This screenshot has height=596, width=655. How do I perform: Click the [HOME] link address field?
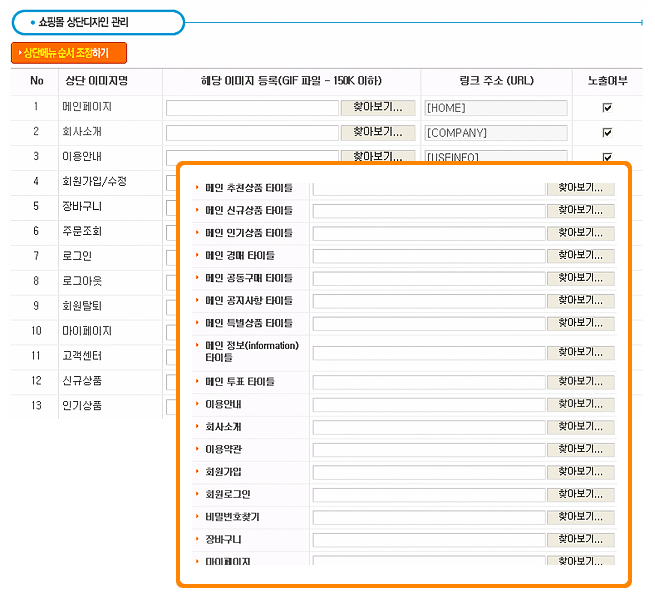pyautogui.click(x=495, y=108)
